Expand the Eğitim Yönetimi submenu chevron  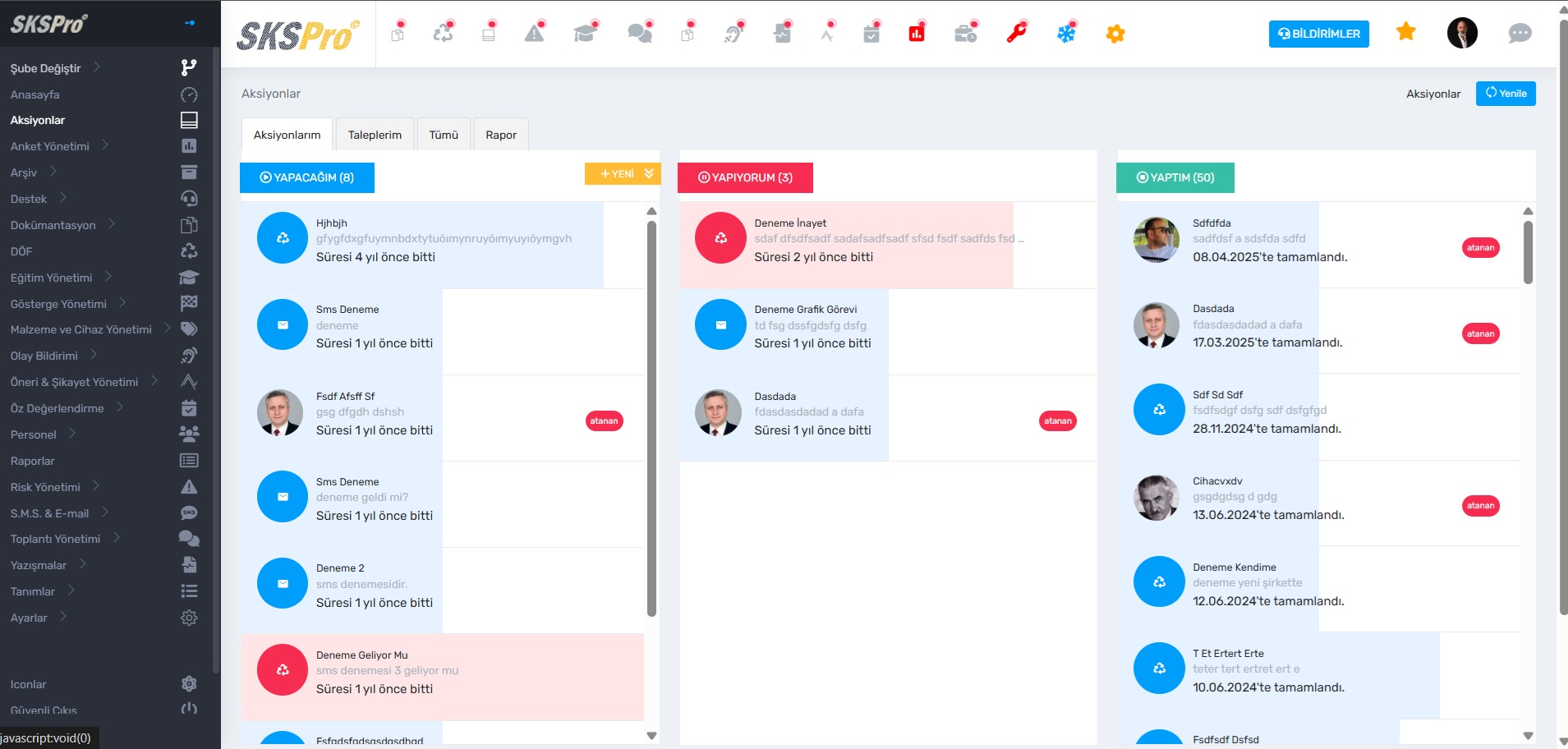108,277
